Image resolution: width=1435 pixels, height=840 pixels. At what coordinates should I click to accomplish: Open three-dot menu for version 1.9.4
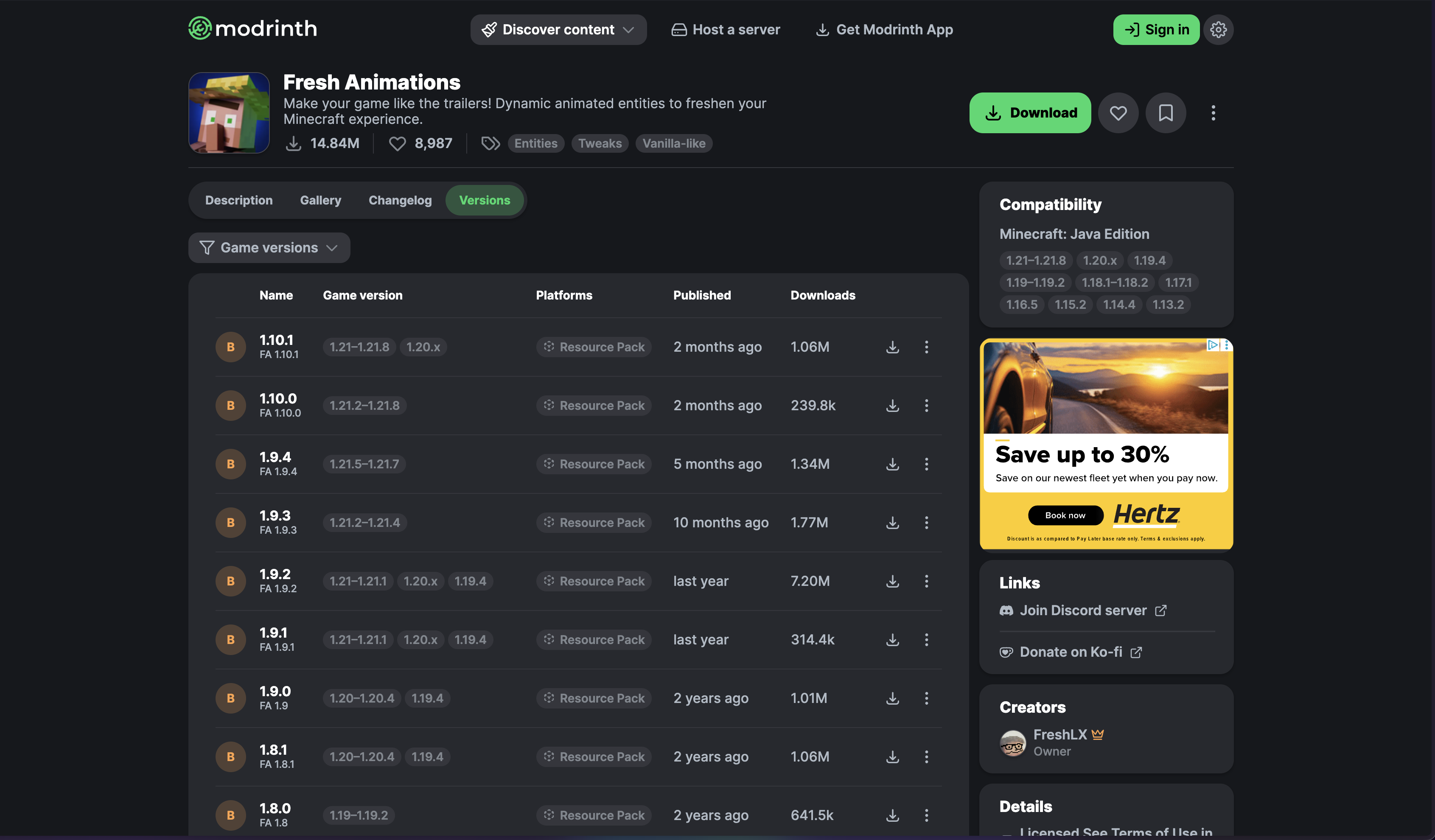click(x=927, y=464)
